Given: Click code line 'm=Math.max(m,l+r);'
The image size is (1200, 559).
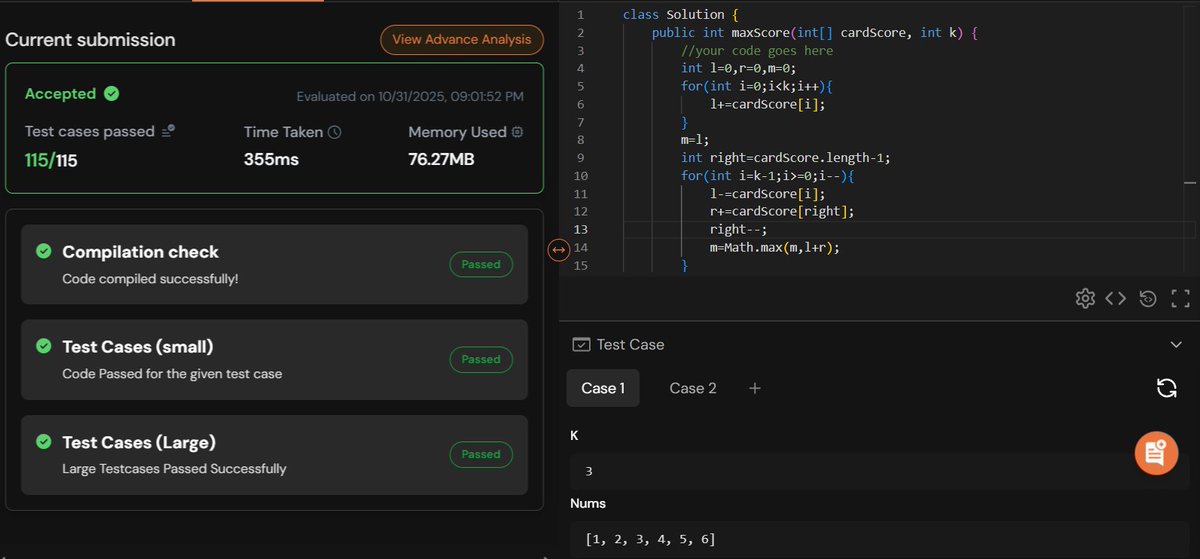Looking at the screenshot, I should (x=774, y=247).
